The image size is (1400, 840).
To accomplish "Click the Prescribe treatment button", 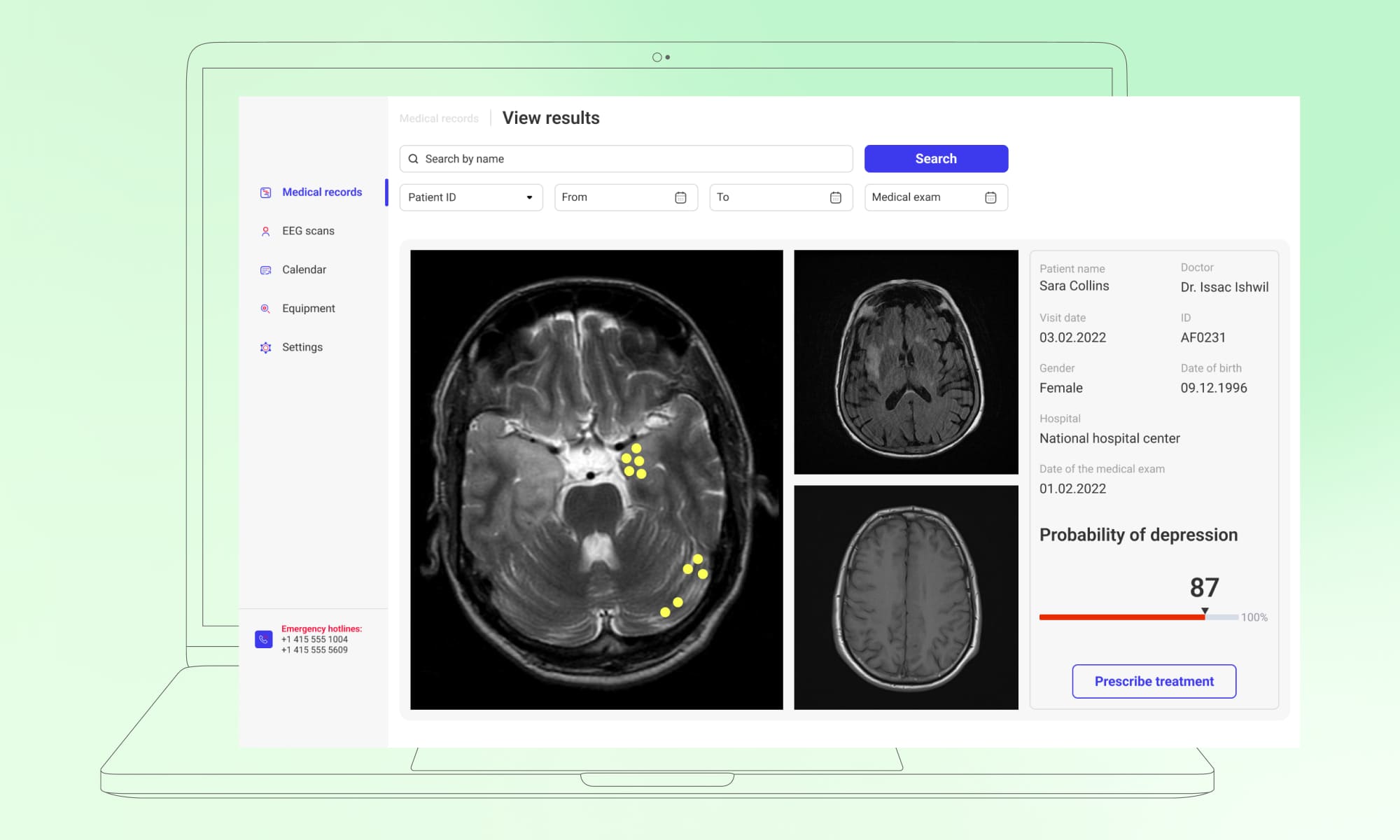I will 1154,681.
